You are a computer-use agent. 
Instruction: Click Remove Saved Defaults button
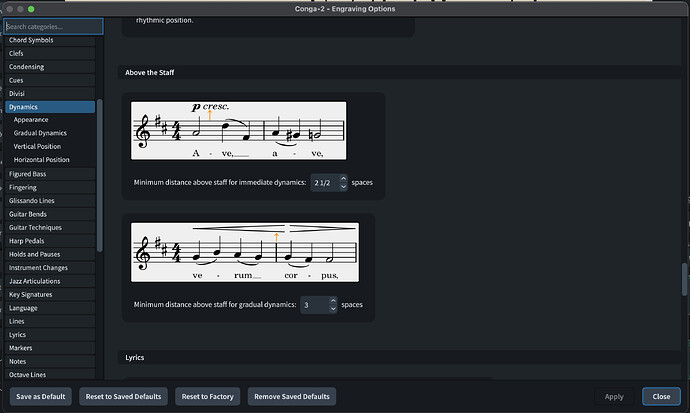pyautogui.click(x=292, y=396)
